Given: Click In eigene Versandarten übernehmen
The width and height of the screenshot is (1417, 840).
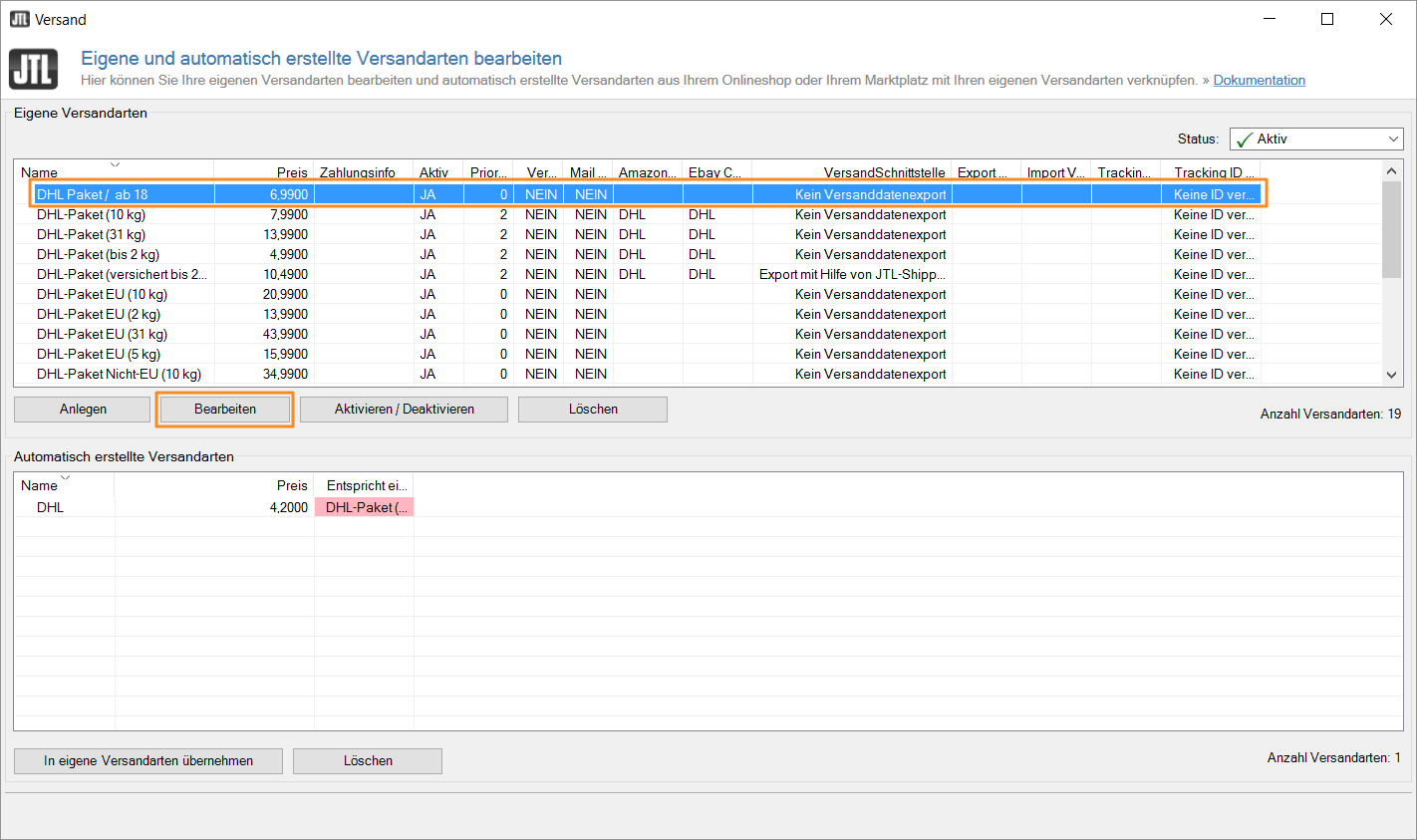Looking at the screenshot, I should click(148, 761).
